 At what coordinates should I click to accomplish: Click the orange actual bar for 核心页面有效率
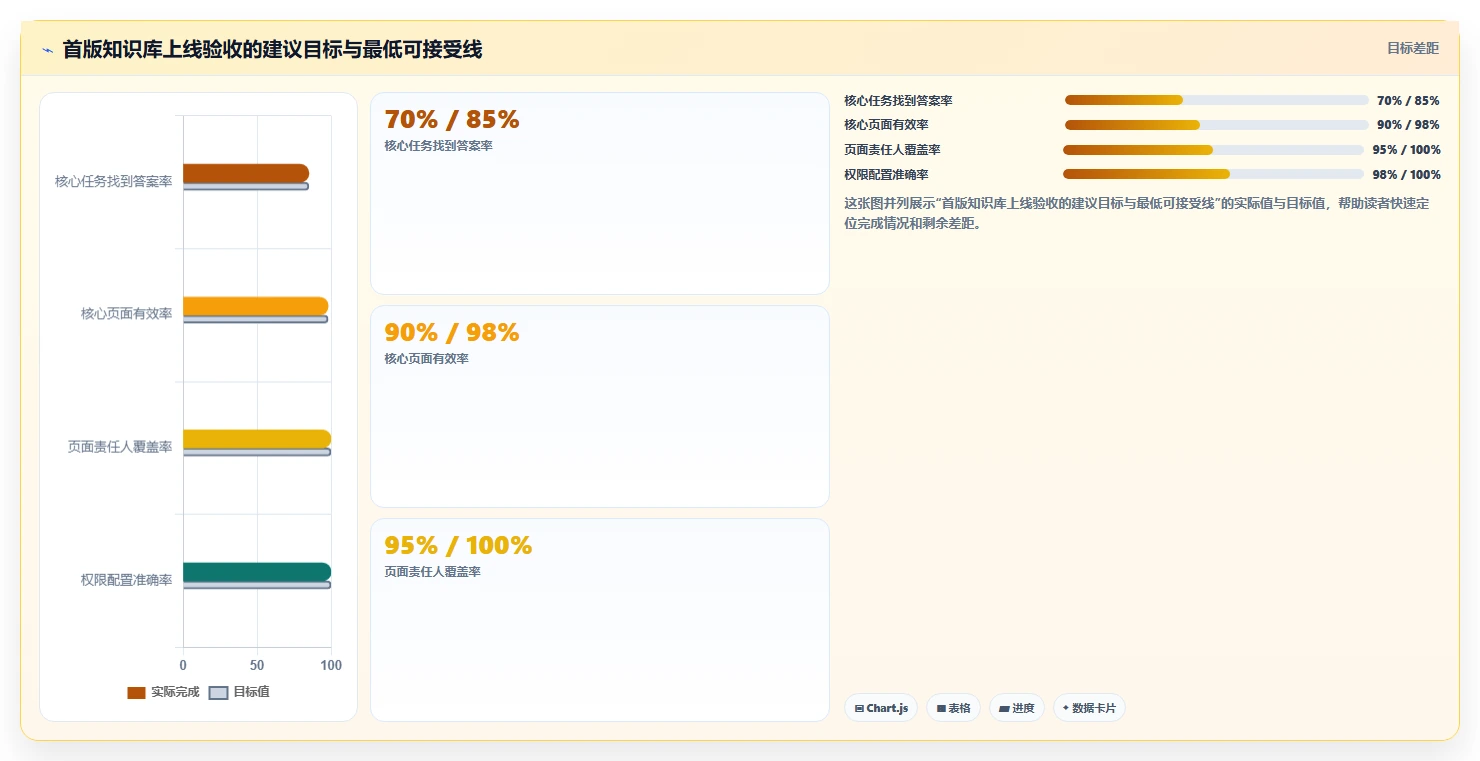tap(255, 306)
